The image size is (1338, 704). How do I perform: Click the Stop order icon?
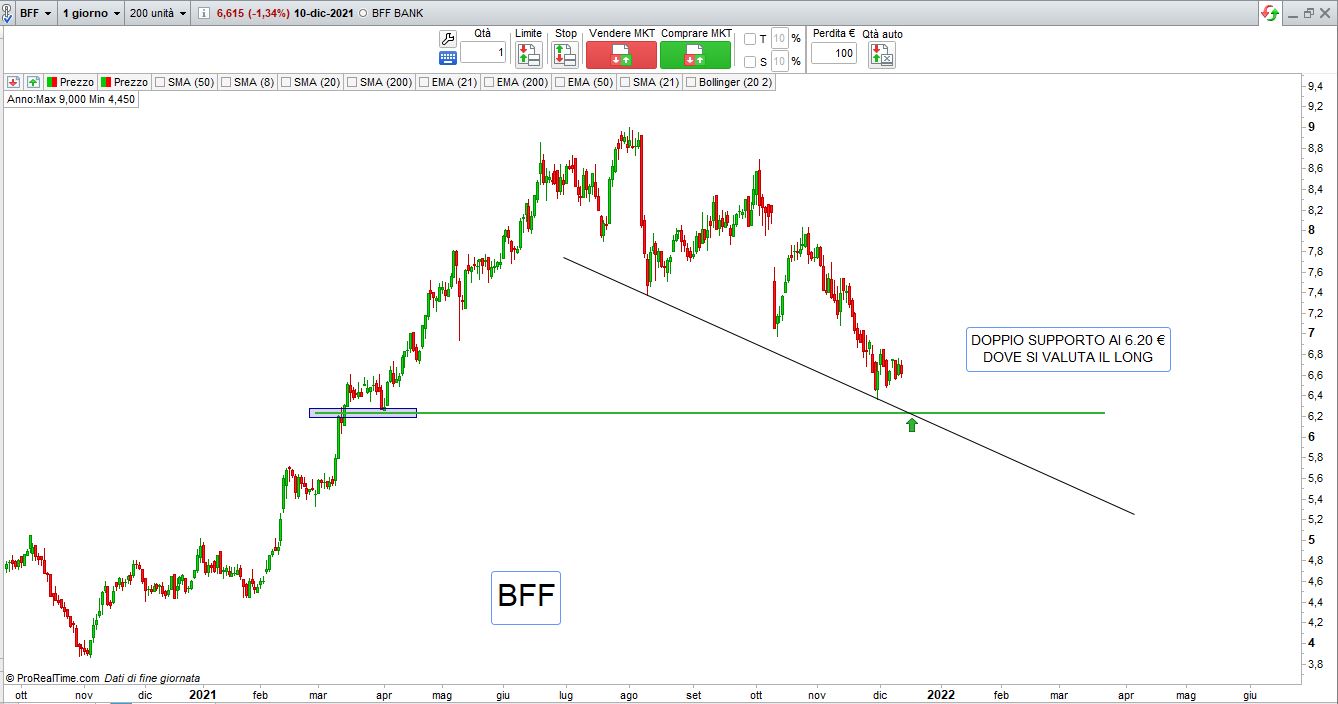565,54
